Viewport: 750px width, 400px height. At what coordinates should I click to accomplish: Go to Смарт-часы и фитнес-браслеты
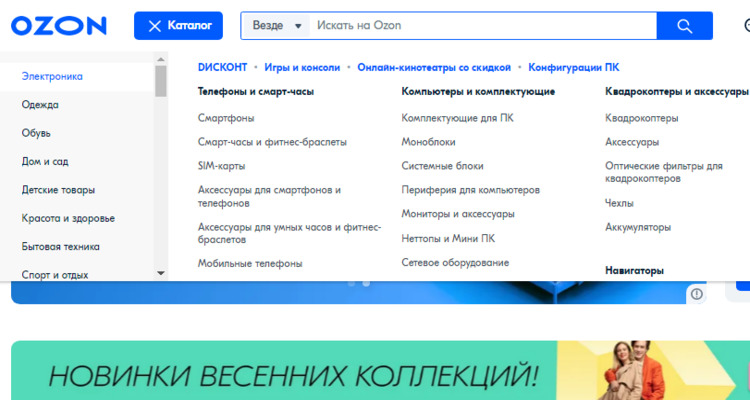pos(272,142)
